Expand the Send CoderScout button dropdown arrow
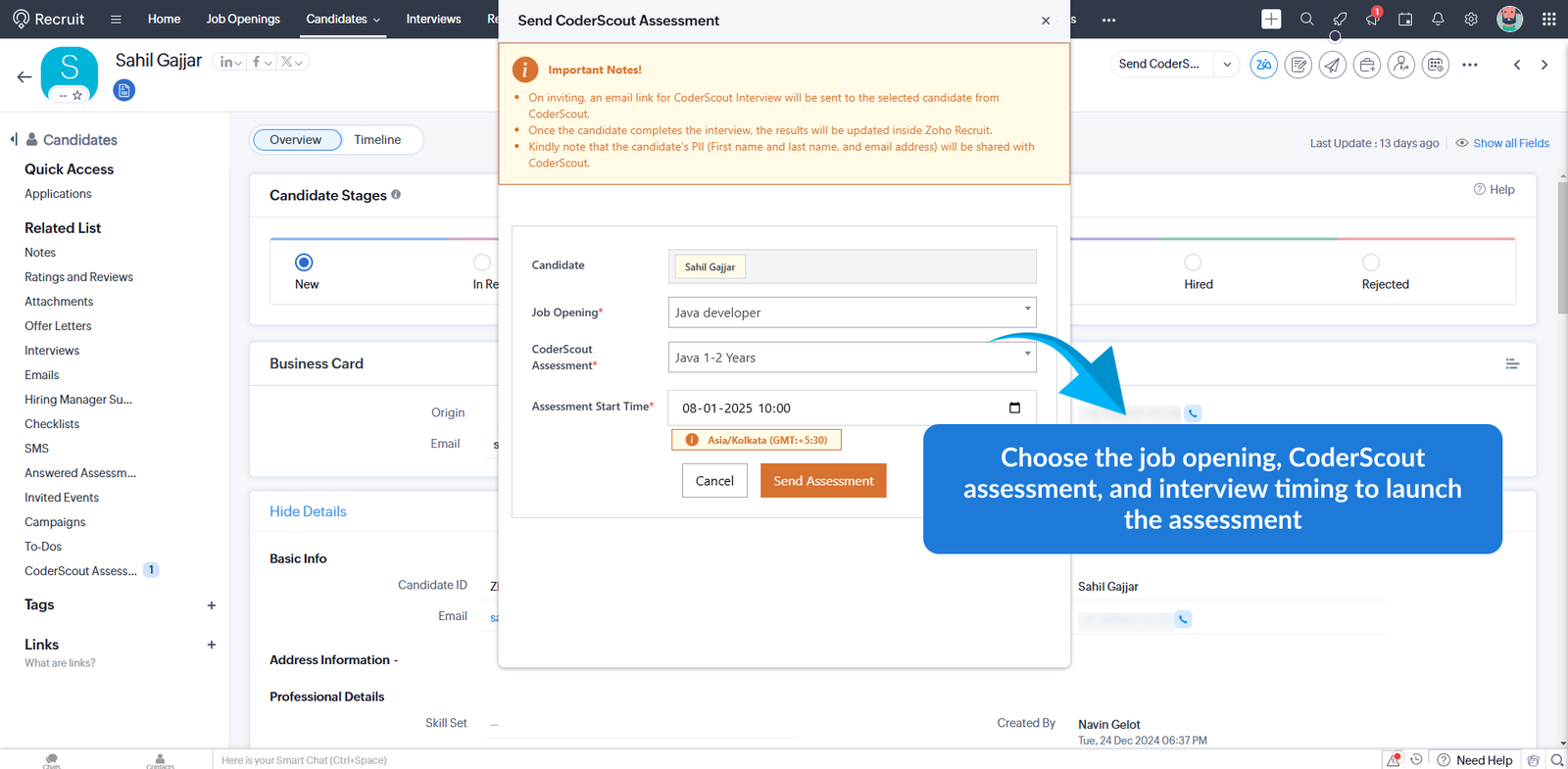The height and width of the screenshot is (769, 1568). (1227, 65)
